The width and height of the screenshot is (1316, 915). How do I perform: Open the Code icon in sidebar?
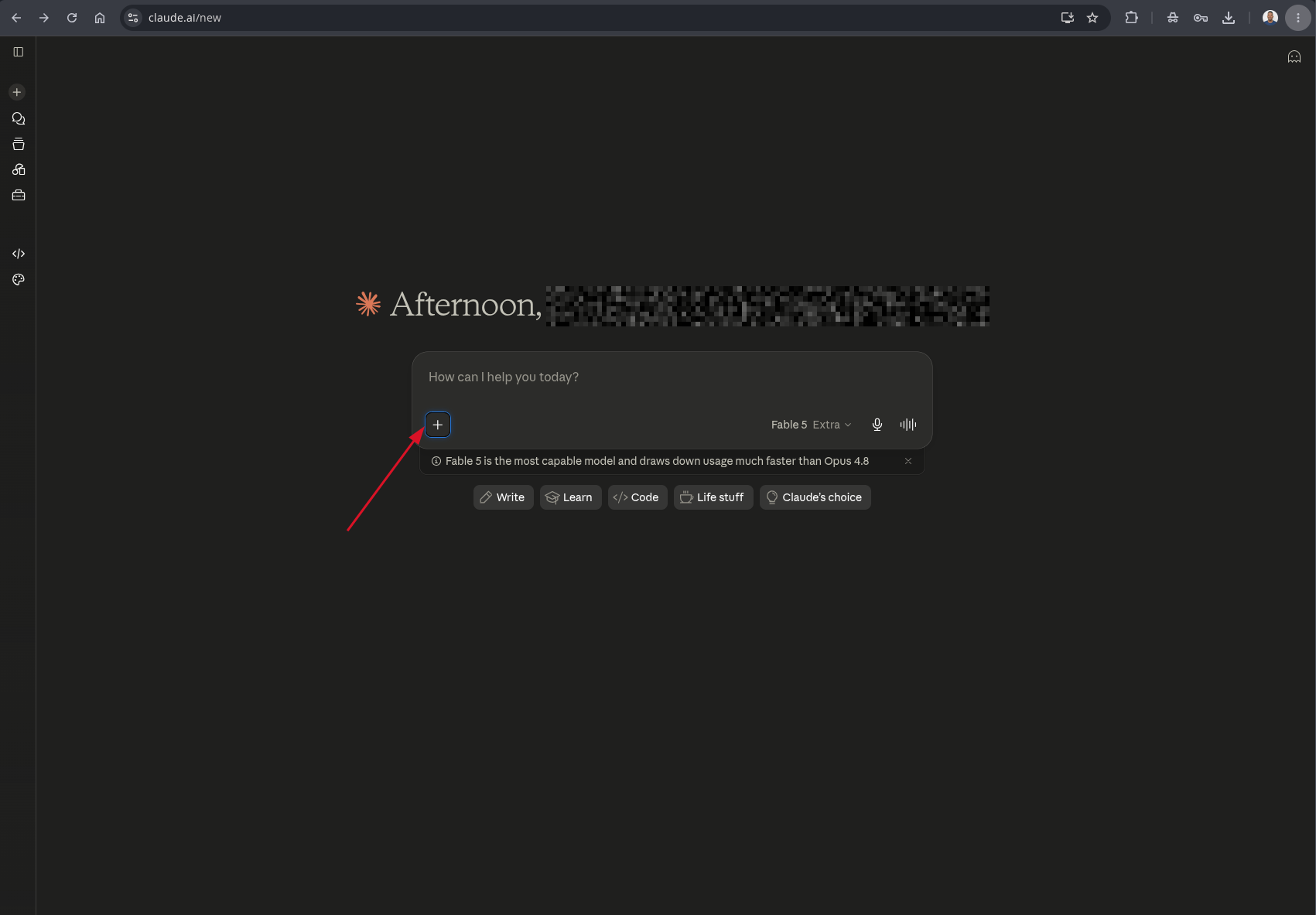[x=19, y=254]
